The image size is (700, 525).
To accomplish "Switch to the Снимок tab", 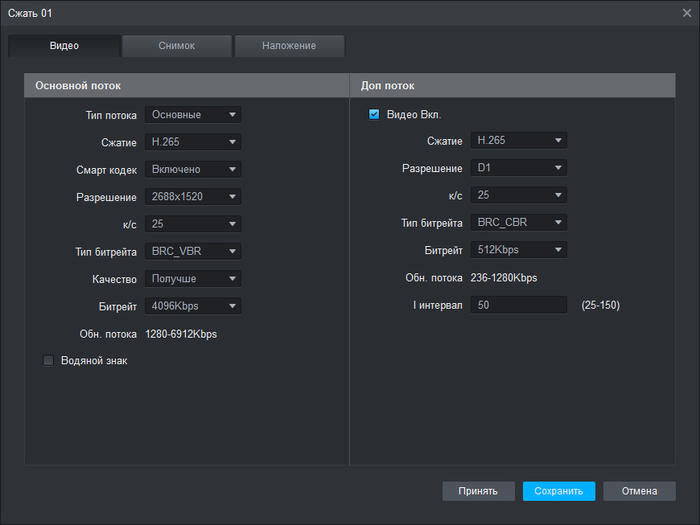I will point(177,46).
